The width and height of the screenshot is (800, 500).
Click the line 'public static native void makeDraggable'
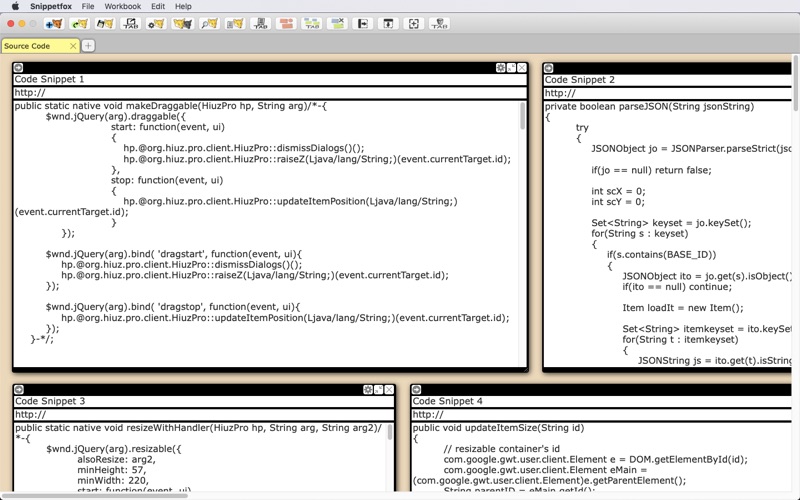[x=170, y=106]
